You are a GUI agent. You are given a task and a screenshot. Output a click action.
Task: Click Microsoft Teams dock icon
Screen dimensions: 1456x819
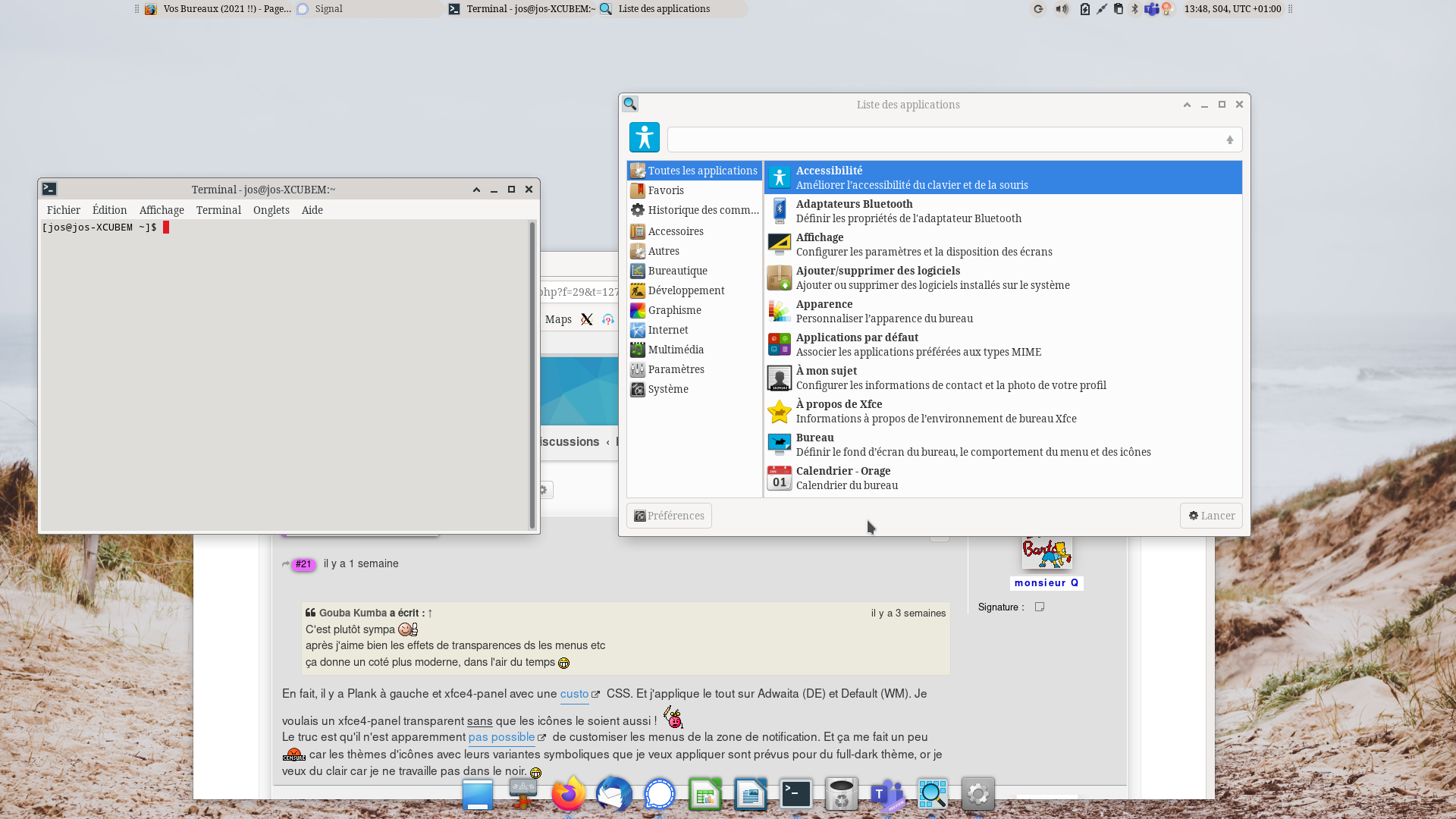pyautogui.click(x=886, y=794)
